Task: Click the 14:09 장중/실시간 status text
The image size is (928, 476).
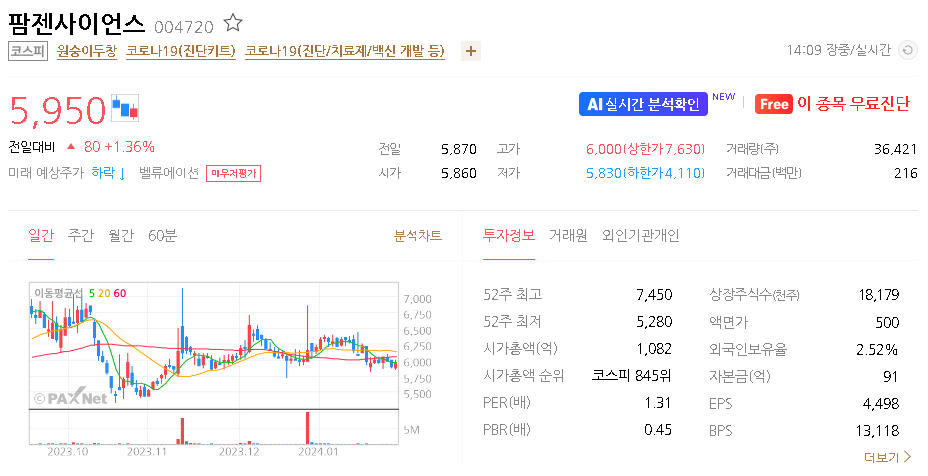Action: click(x=839, y=50)
